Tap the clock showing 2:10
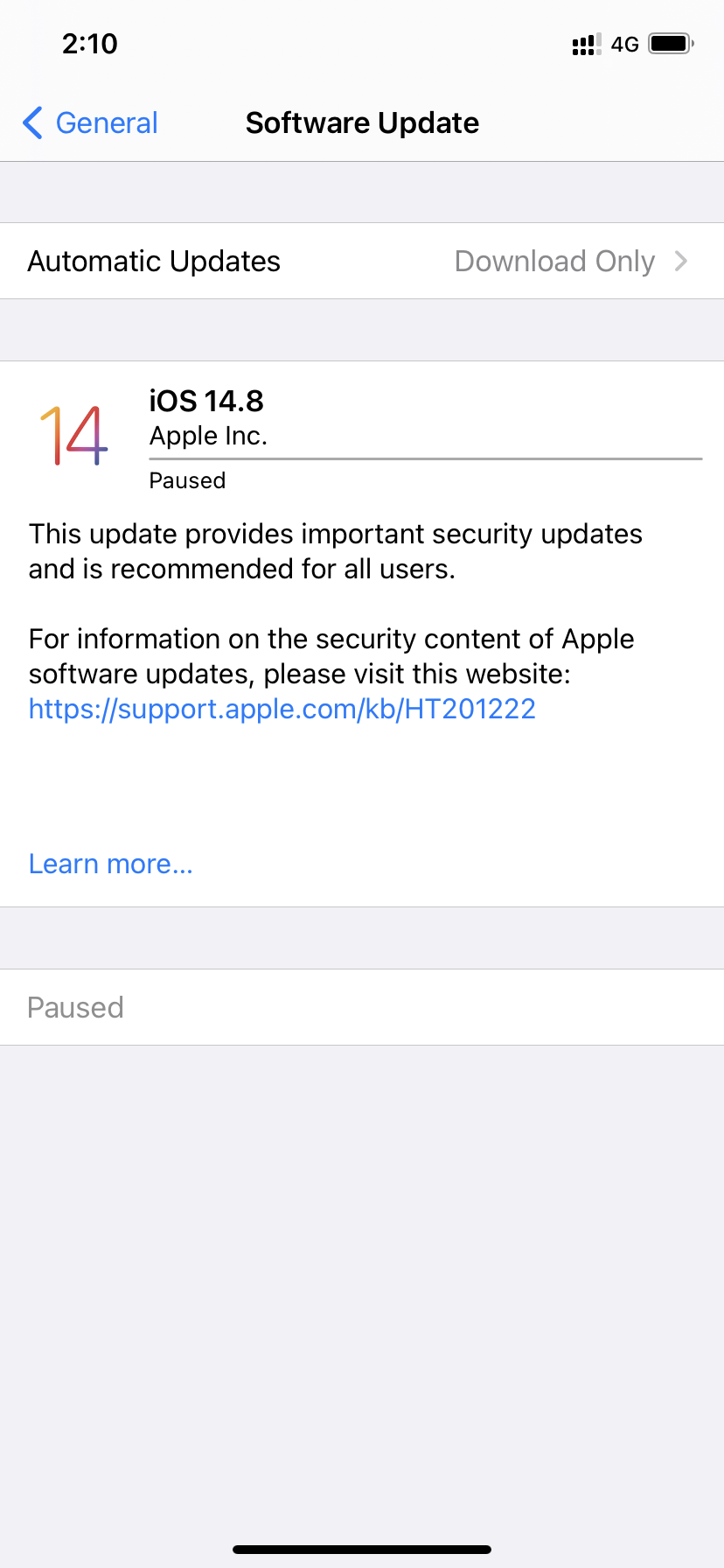The height and width of the screenshot is (1568, 724). [89, 43]
